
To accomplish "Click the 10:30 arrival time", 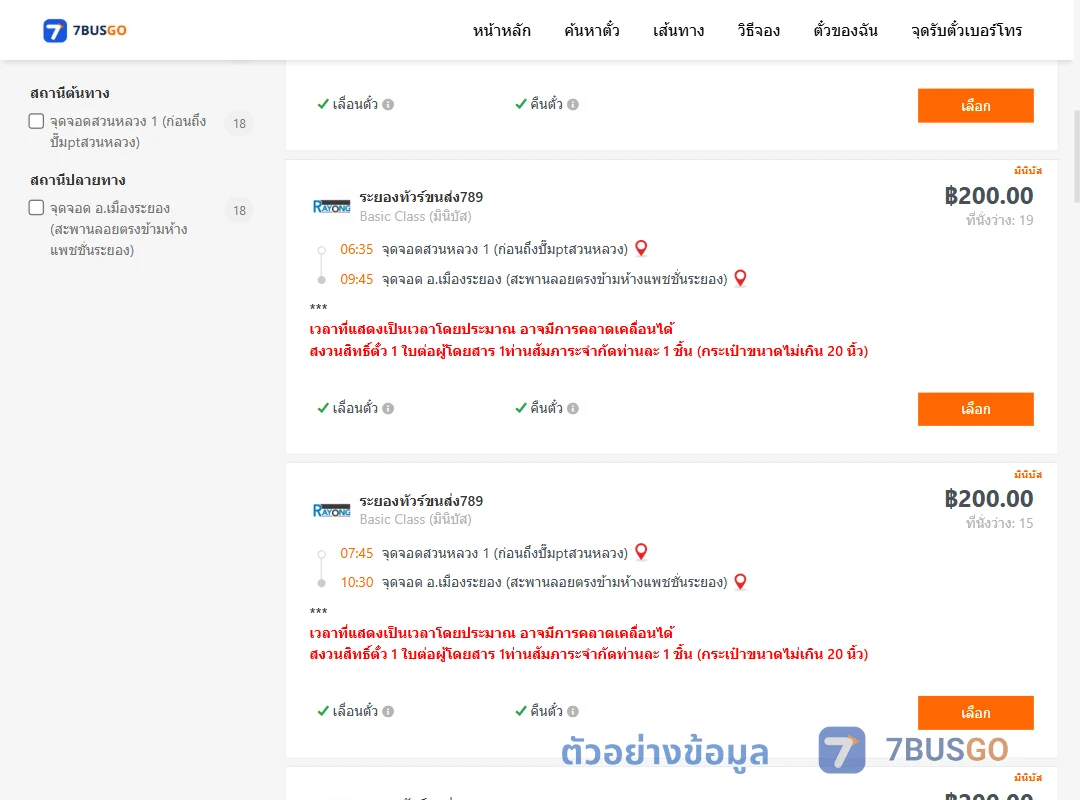I will click(357, 582).
